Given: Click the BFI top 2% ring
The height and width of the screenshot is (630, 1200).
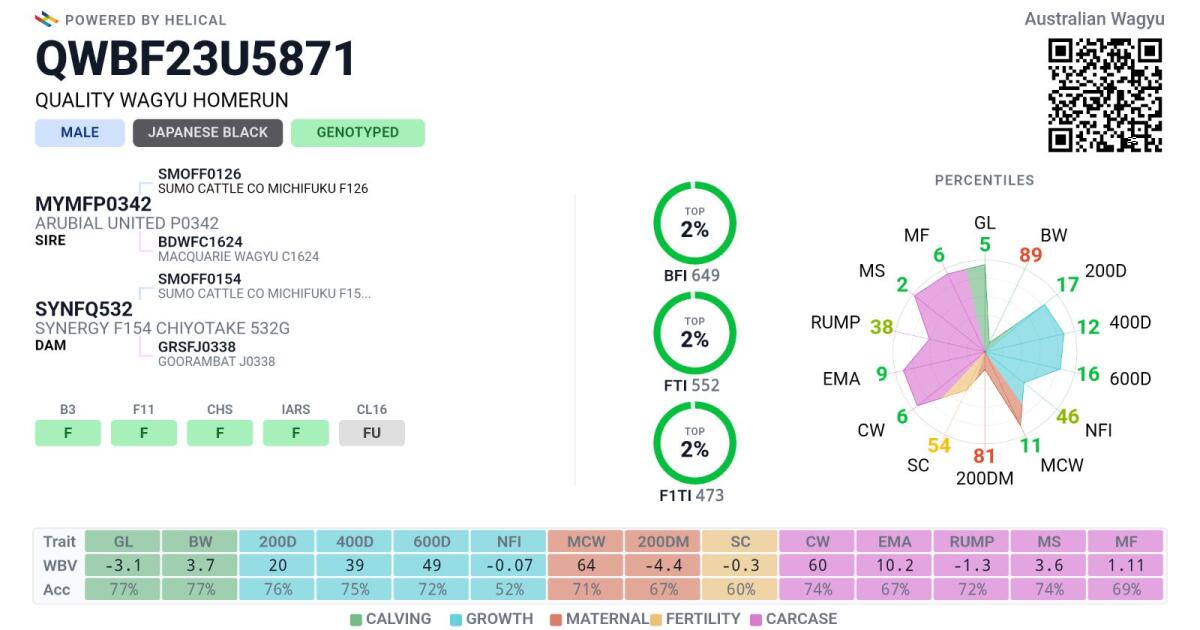Looking at the screenshot, I should tap(694, 223).
